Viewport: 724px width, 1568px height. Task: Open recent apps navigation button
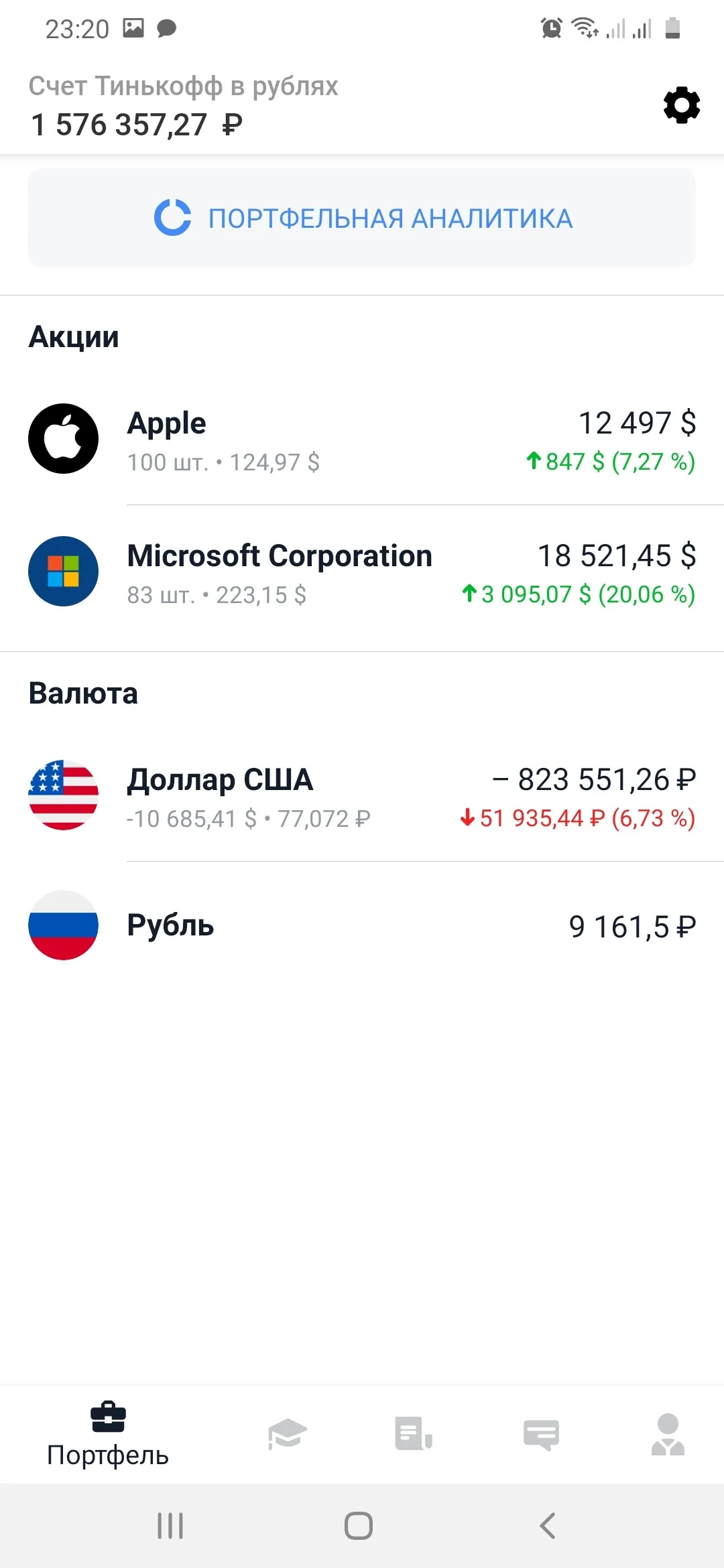pyautogui.click(x=170, y=1526)
